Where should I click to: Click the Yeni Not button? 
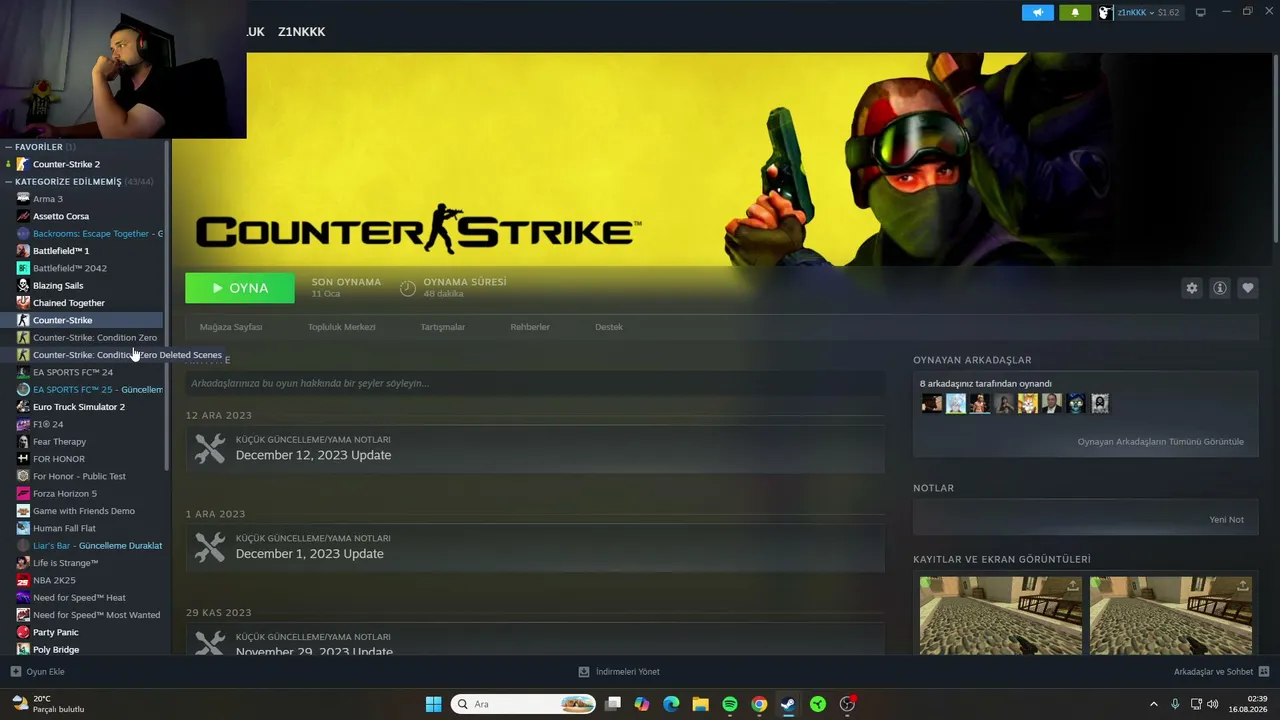point(1226,520)
